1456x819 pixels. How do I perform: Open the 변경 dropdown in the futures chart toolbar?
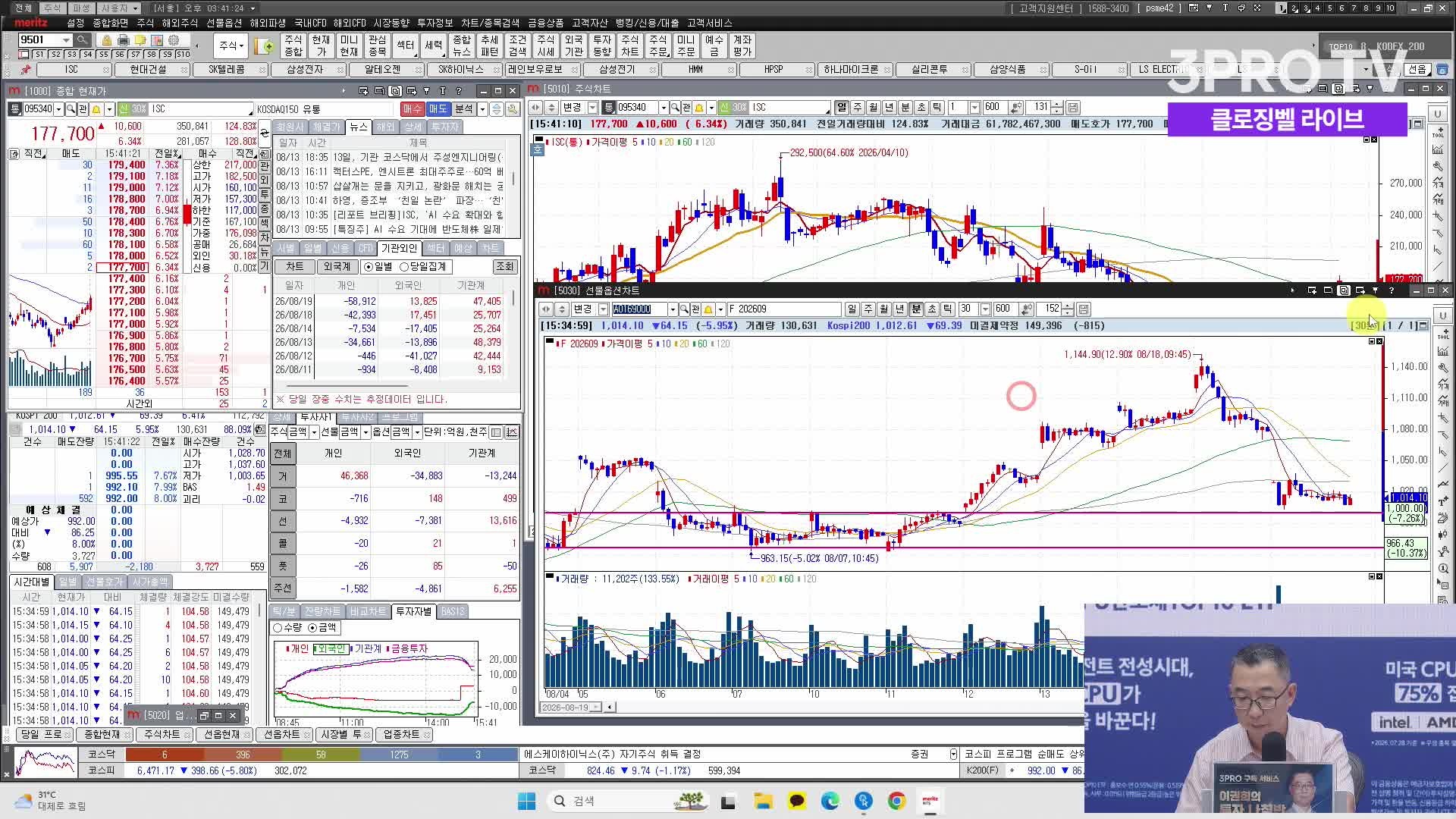click(604, 309)
